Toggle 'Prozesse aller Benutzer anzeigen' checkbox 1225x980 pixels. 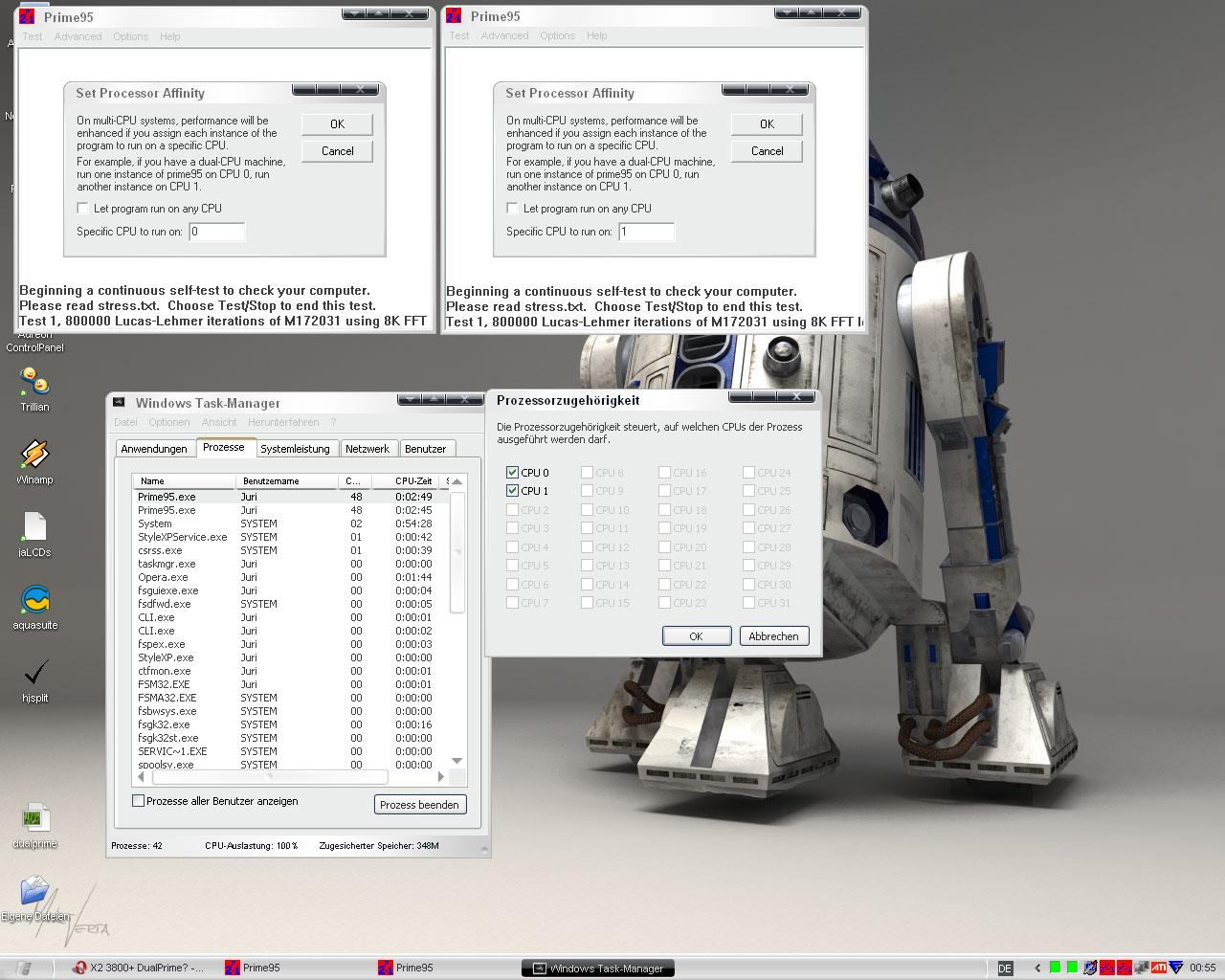(138, 800)
